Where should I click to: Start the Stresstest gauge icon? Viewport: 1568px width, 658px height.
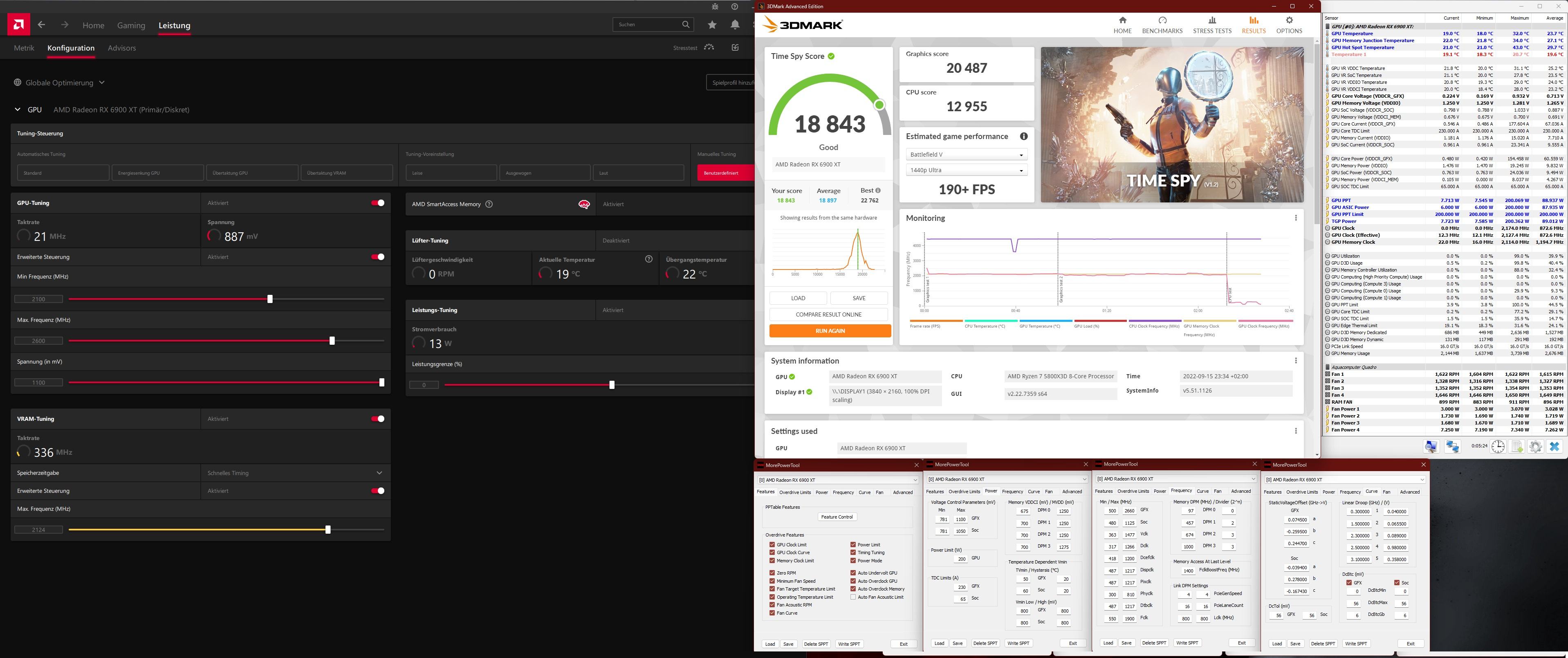pyautogui.click(x=709, y=47)
